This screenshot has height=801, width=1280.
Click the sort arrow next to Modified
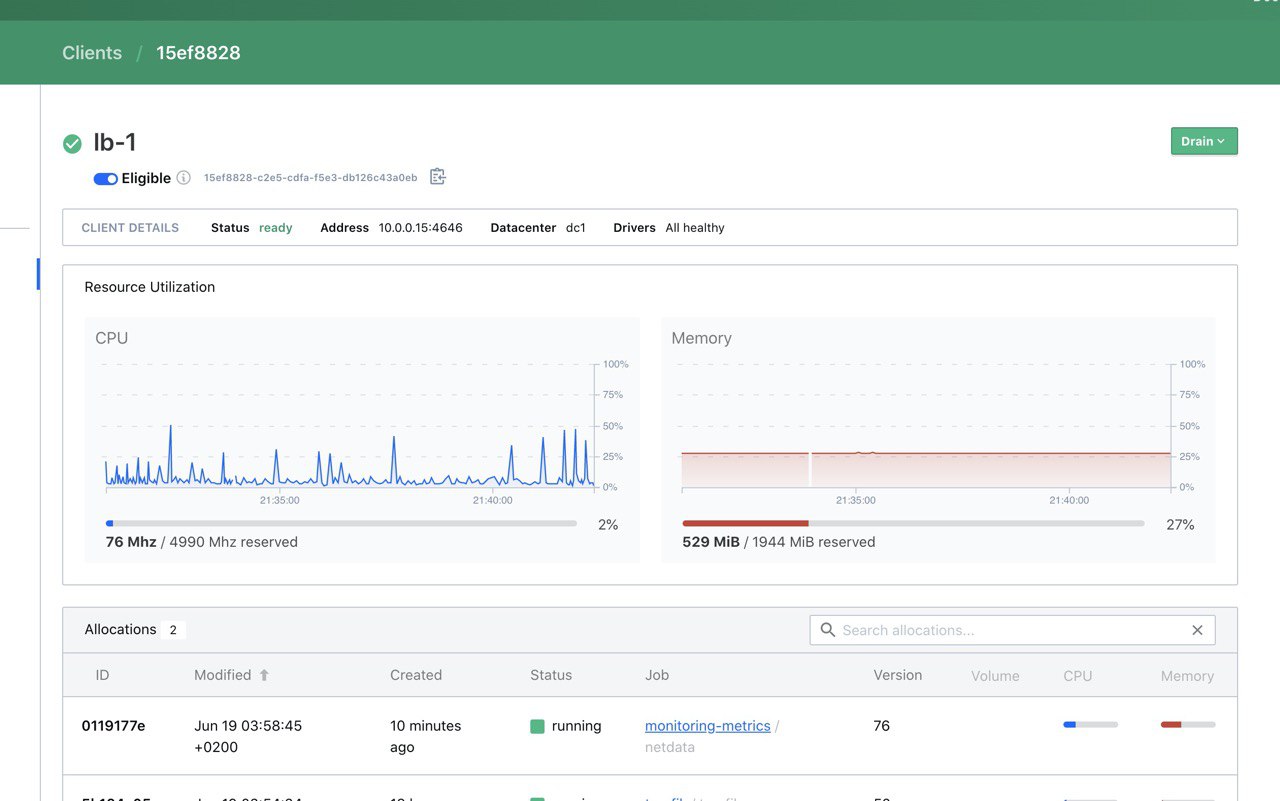coord(264,675)
